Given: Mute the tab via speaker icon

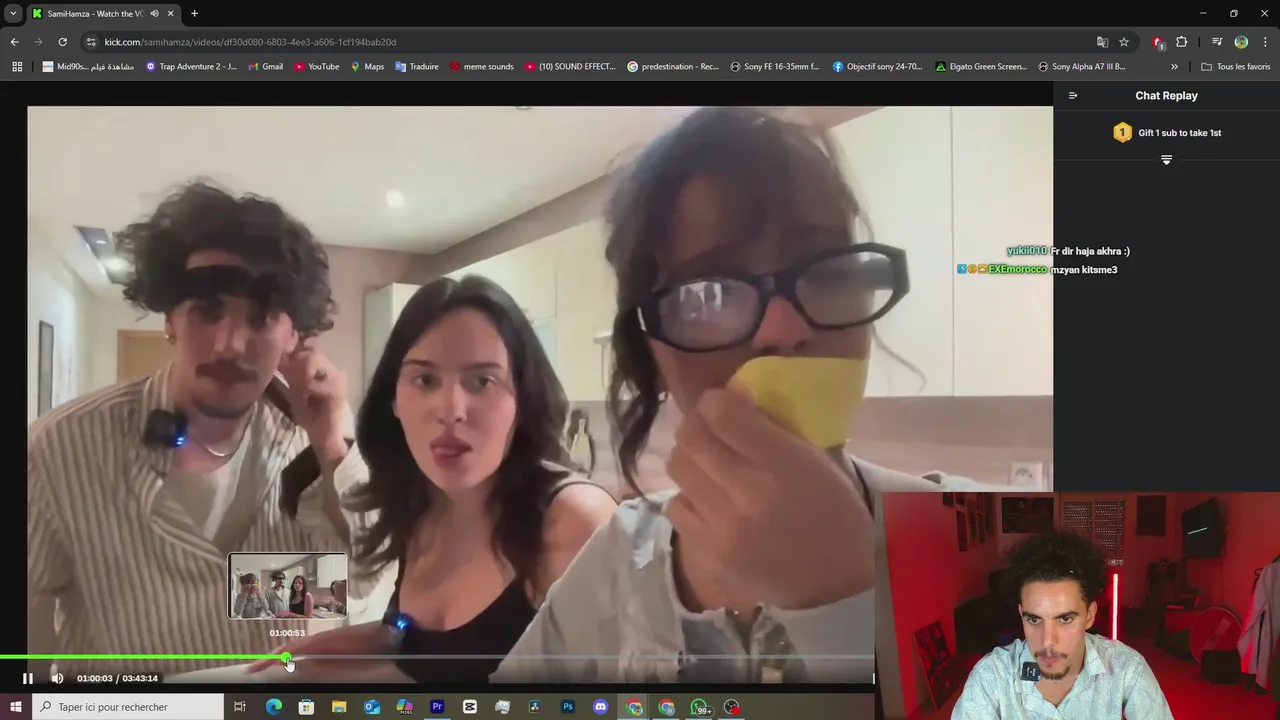Looking at the screenshot, I should pos(154,14).
